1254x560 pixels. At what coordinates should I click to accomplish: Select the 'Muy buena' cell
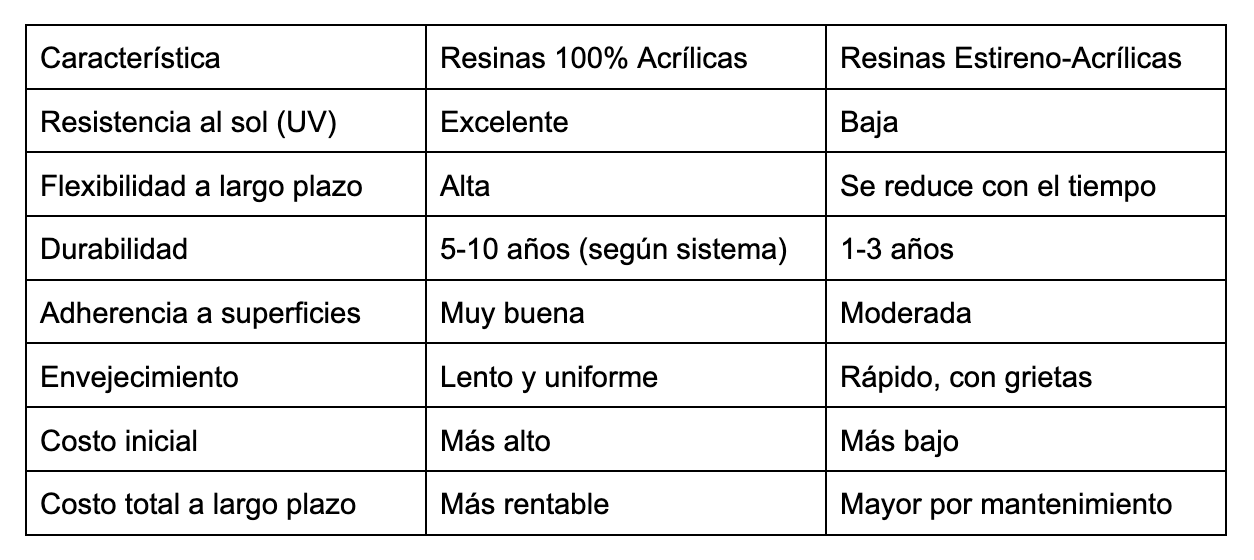[626, 312]
